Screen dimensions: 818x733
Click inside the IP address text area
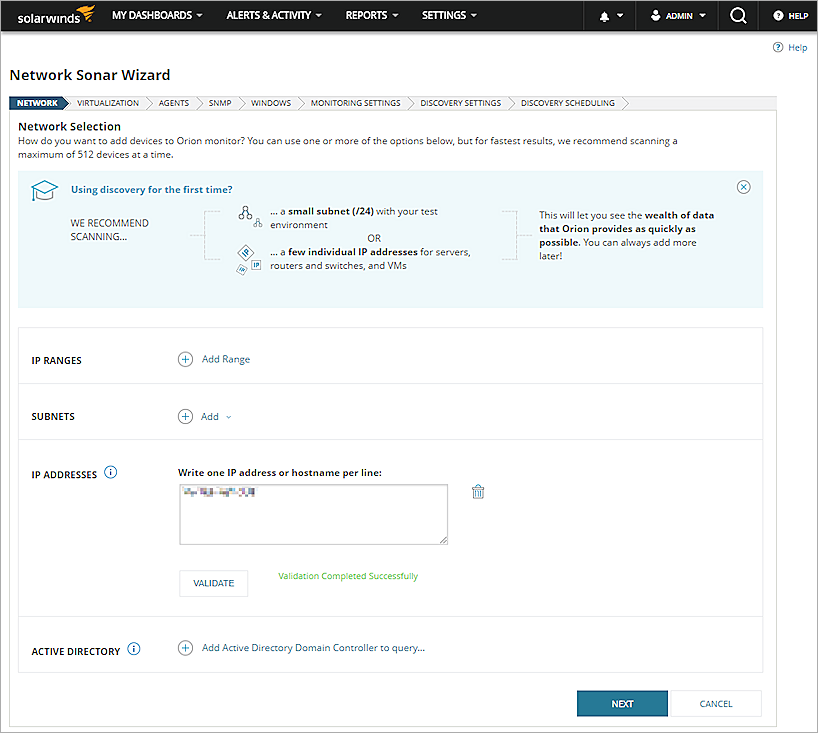tap(312, 514)
